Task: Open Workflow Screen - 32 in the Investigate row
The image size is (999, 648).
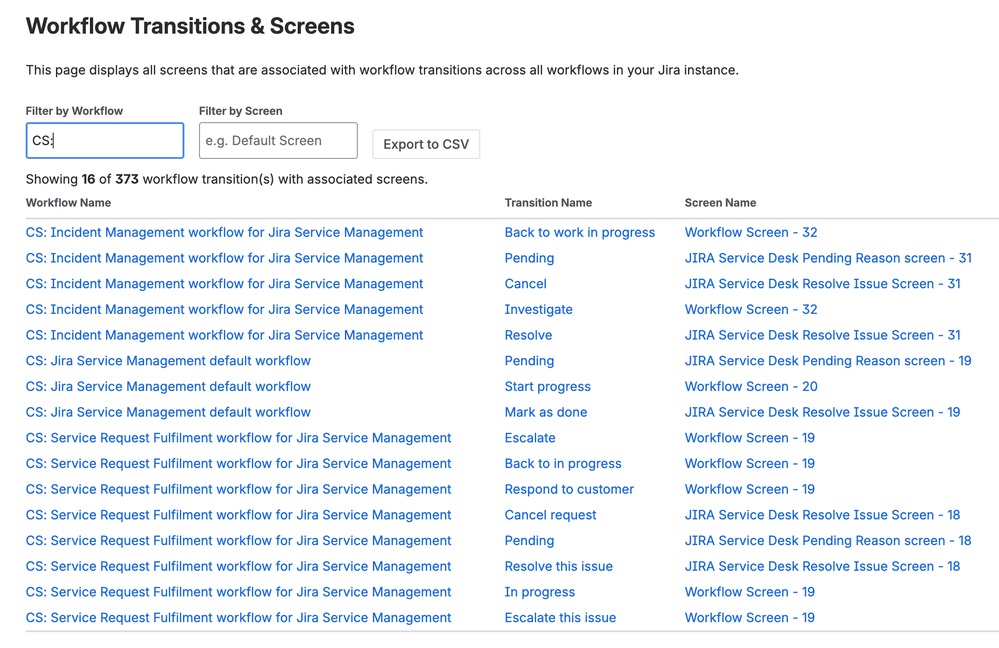Action: coord(751,310)
